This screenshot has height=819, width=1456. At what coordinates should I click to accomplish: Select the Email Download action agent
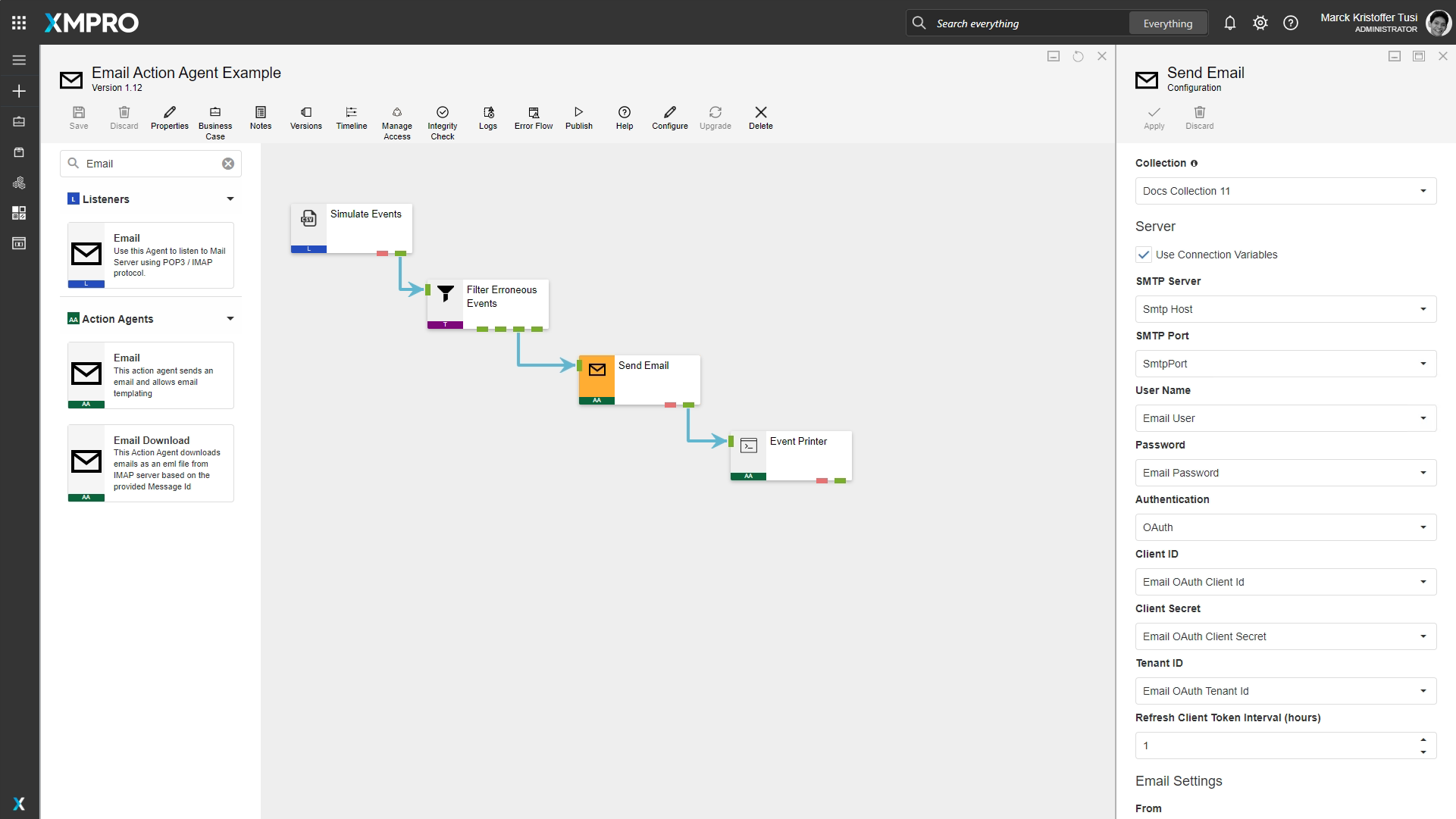pos(151,463)
